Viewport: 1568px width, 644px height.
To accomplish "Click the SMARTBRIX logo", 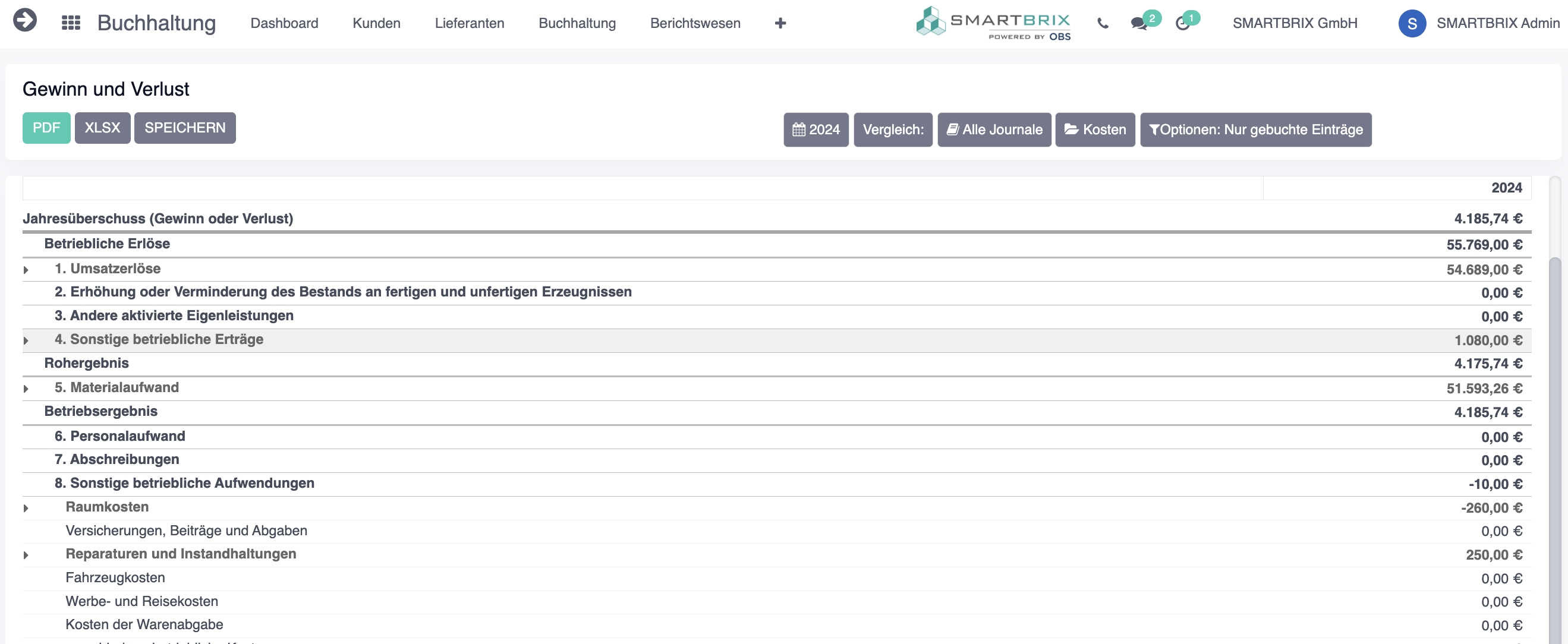I will [x=993, y=23].
